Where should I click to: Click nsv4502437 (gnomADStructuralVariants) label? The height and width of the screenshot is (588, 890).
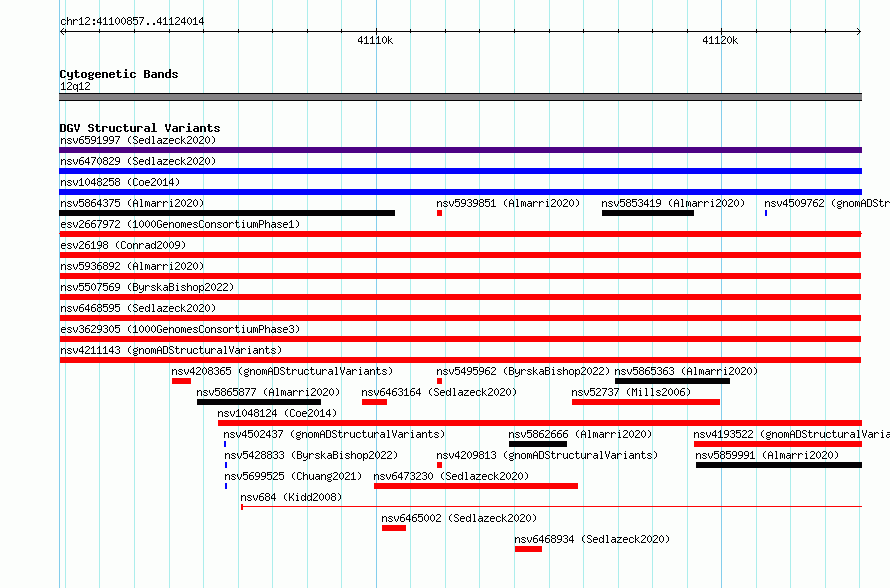pyautogui.click(x=334, y=434)
